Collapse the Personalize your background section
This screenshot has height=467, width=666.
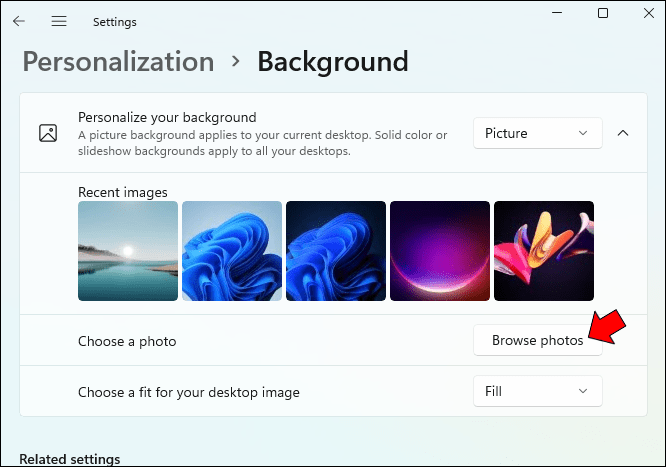coord(622,133)
